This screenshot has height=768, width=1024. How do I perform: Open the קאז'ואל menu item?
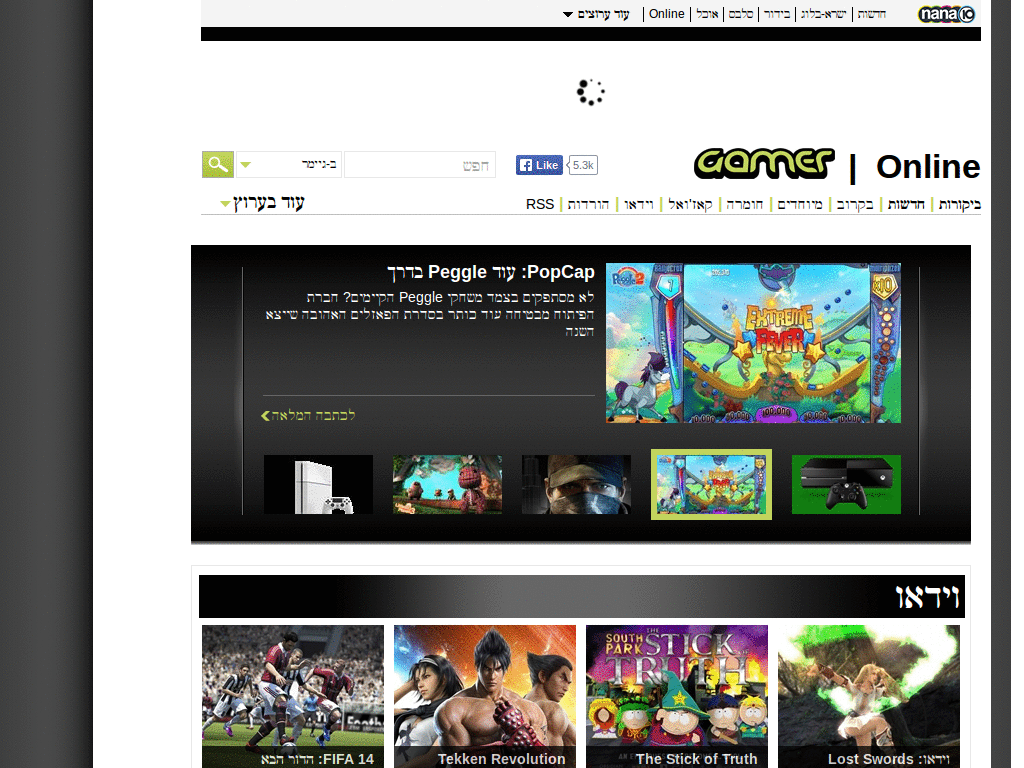[690, 204]
